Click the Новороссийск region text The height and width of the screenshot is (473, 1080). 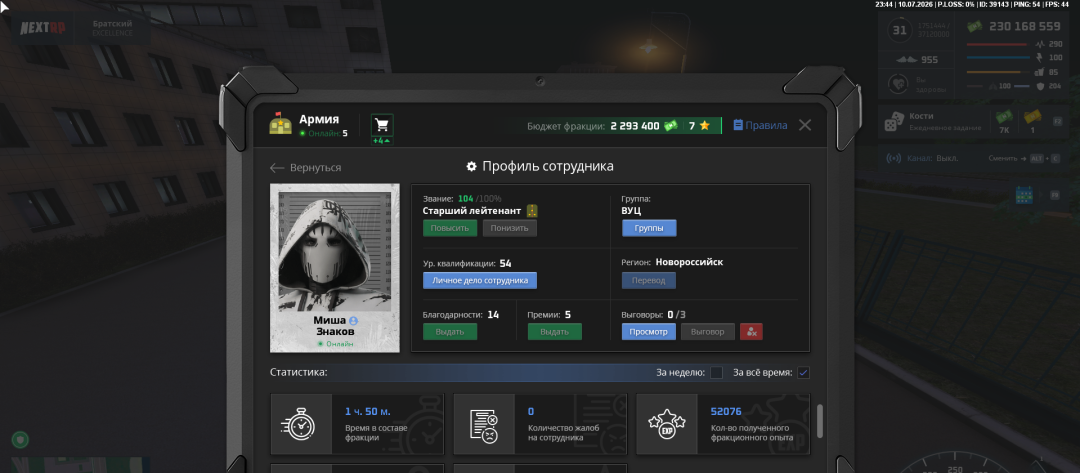click(689, 262)
